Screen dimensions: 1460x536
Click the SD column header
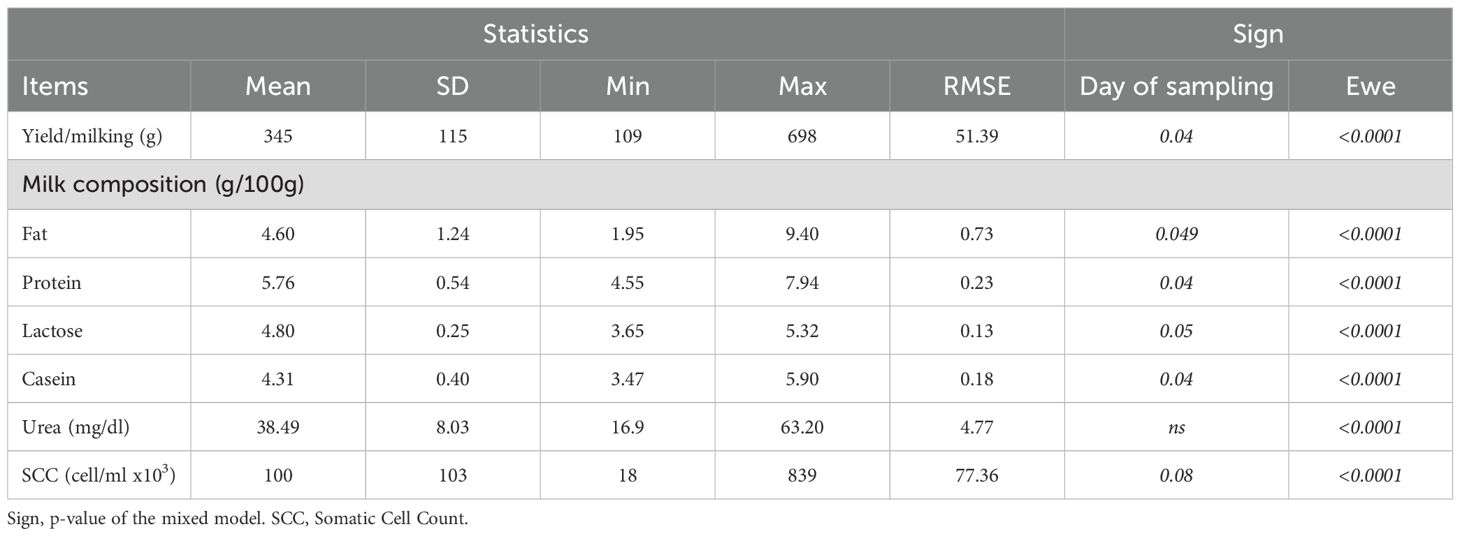pyautogui.click(x=453, y=86)
